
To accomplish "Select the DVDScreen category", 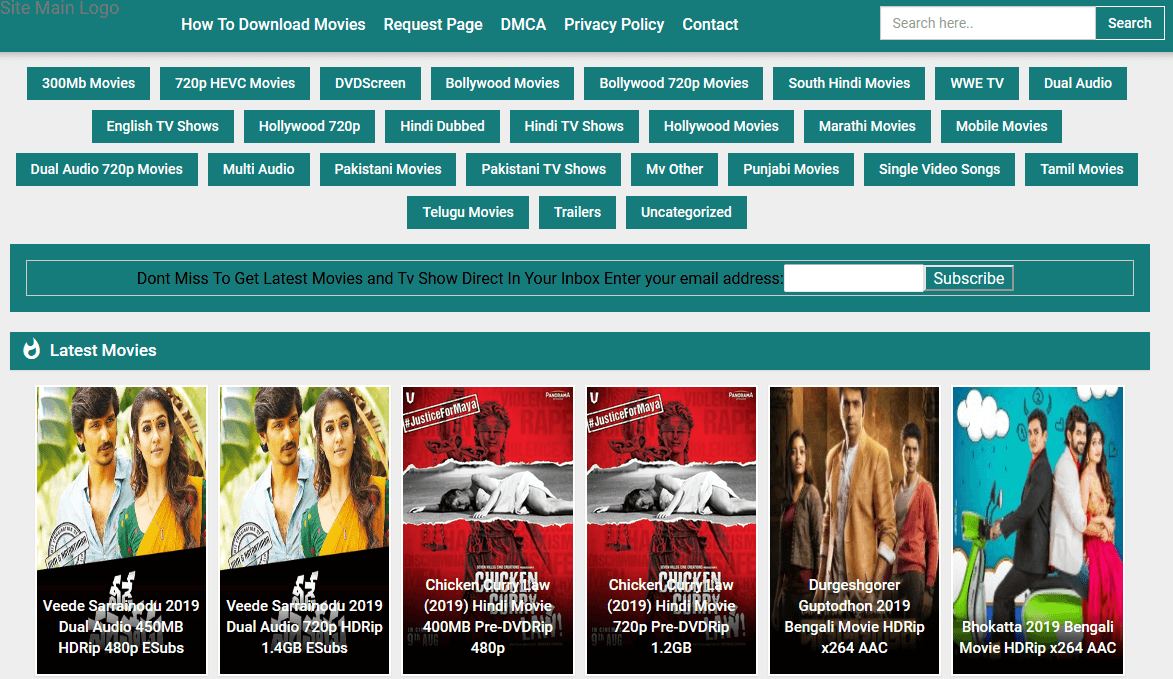I will tap(370, 83).
